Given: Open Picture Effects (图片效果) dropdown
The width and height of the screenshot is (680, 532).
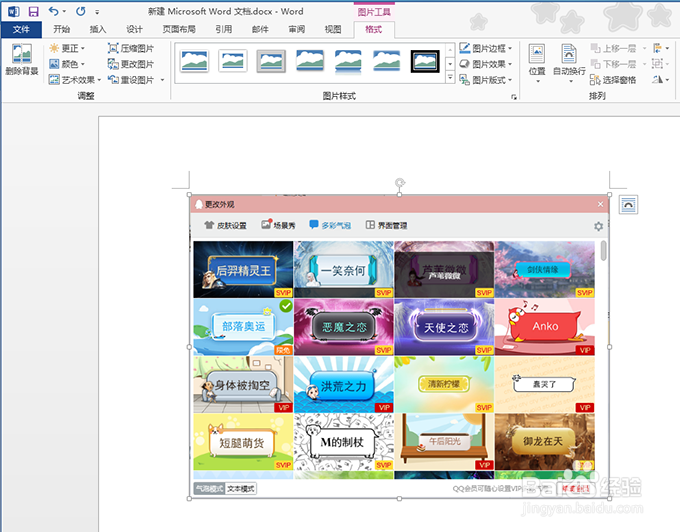Looking at the screenshot, I should coord(486,64).
